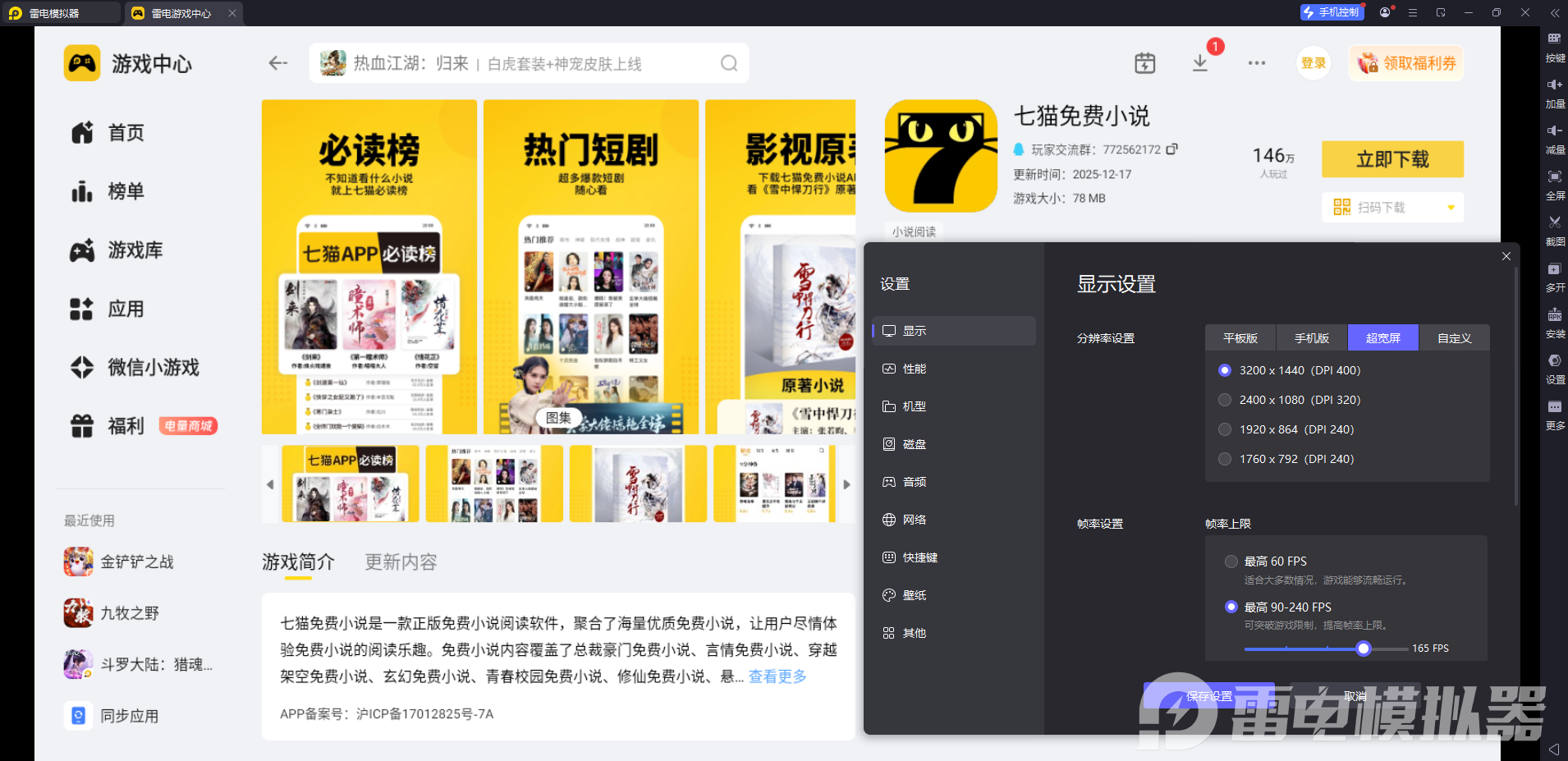Click 取消 to cancel settings

pyautogui.click(x=1355, y=696)
